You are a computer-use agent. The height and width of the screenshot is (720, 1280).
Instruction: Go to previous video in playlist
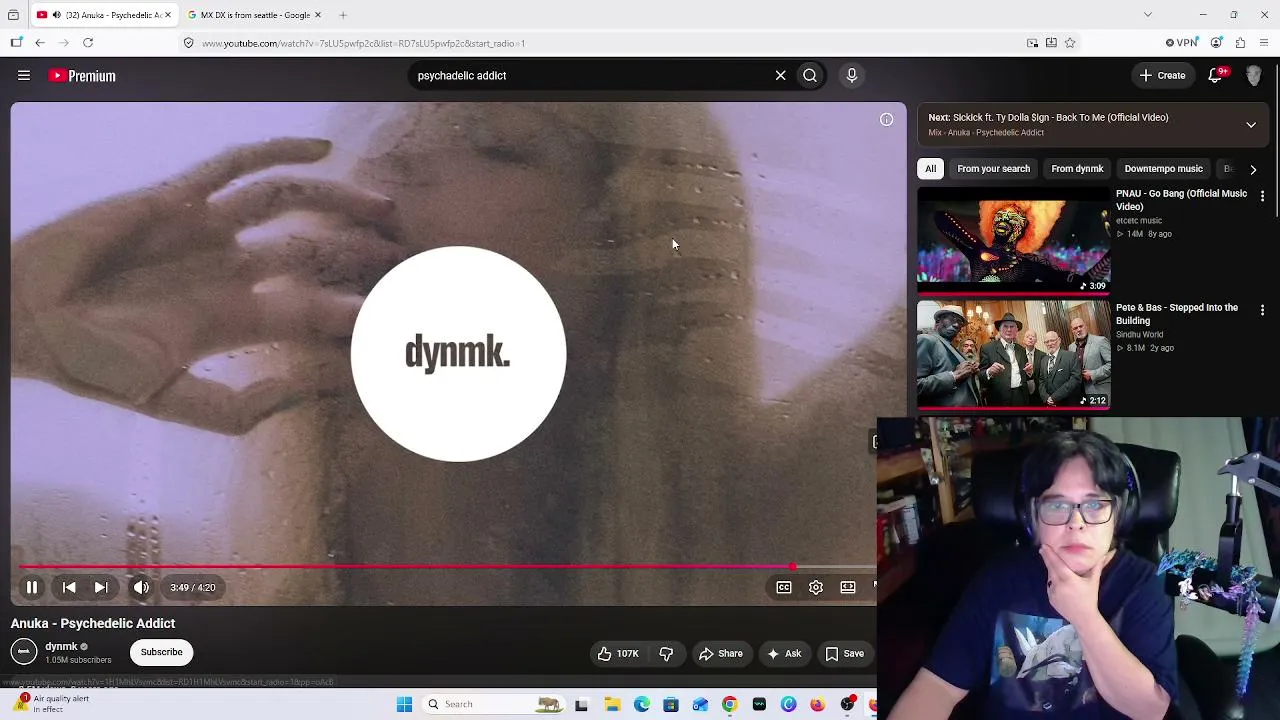tap(69, 588)
